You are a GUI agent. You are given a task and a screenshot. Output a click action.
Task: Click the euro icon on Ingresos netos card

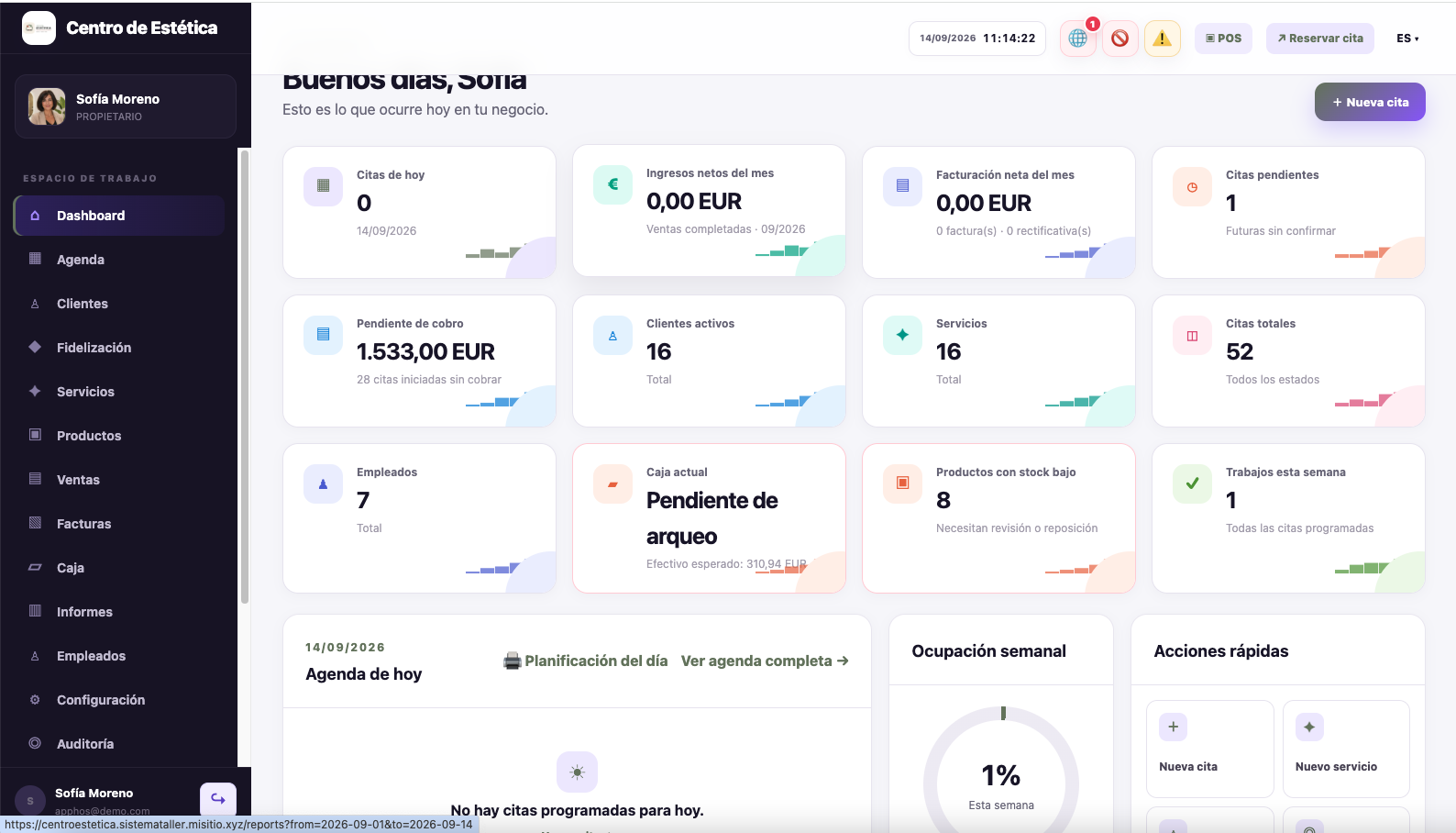[x=612, y=184]
